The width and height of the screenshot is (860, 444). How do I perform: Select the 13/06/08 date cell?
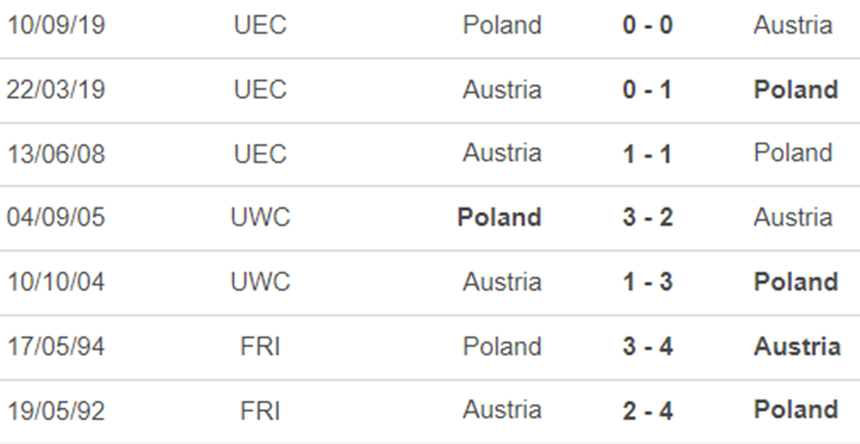(56, 153)
